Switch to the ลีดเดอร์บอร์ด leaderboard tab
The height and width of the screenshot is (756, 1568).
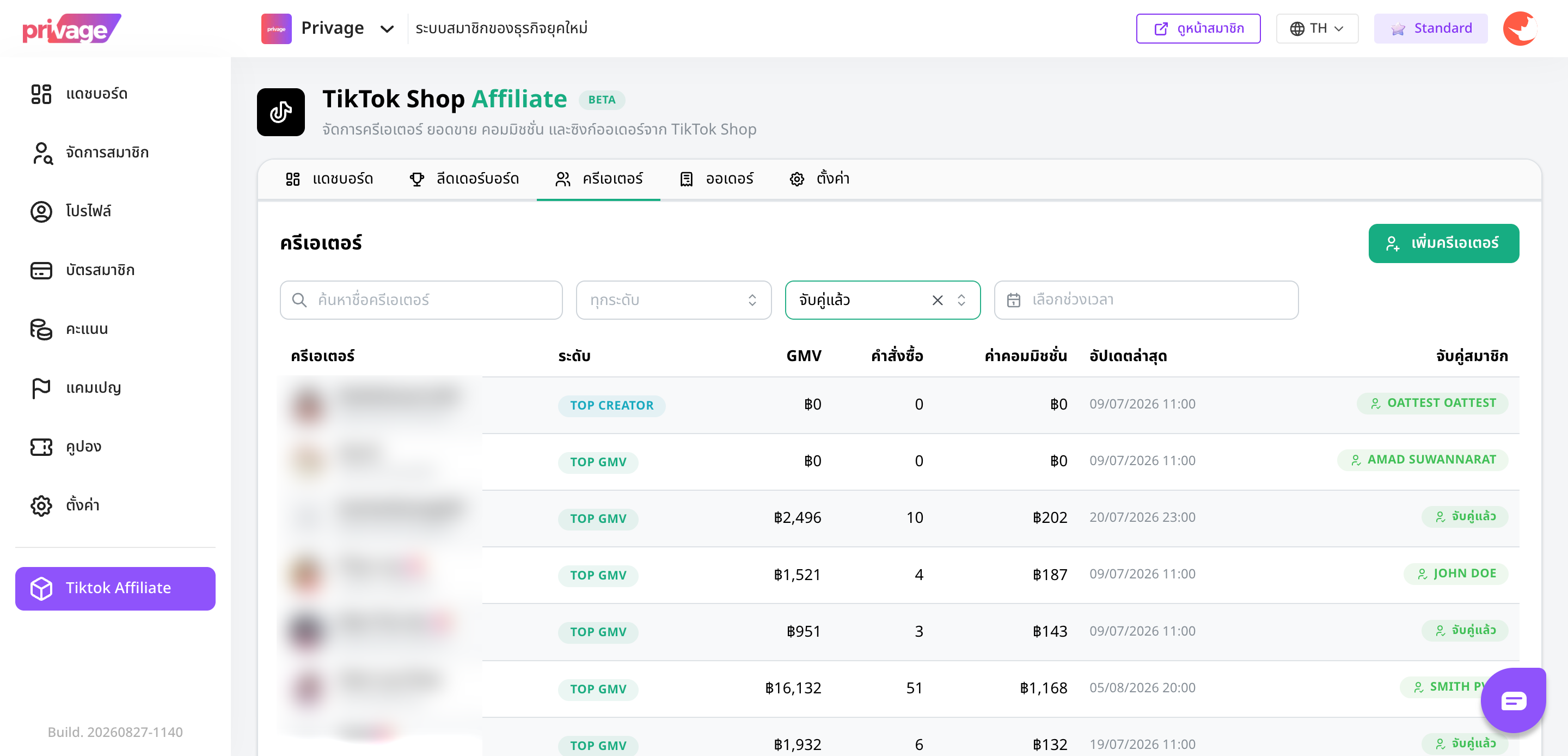tap(464, 179)
